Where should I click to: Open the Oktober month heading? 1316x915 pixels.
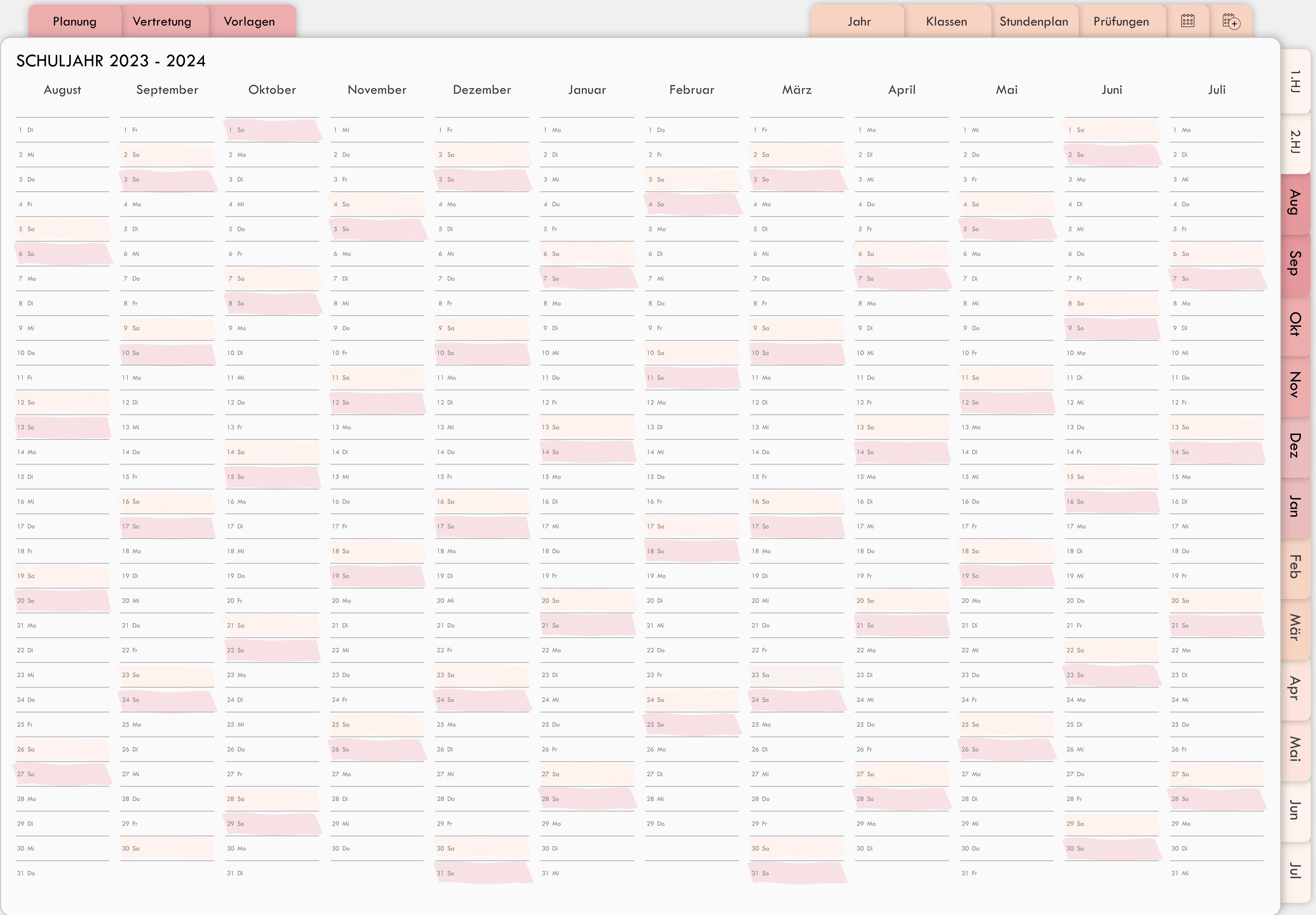(272, 90)
